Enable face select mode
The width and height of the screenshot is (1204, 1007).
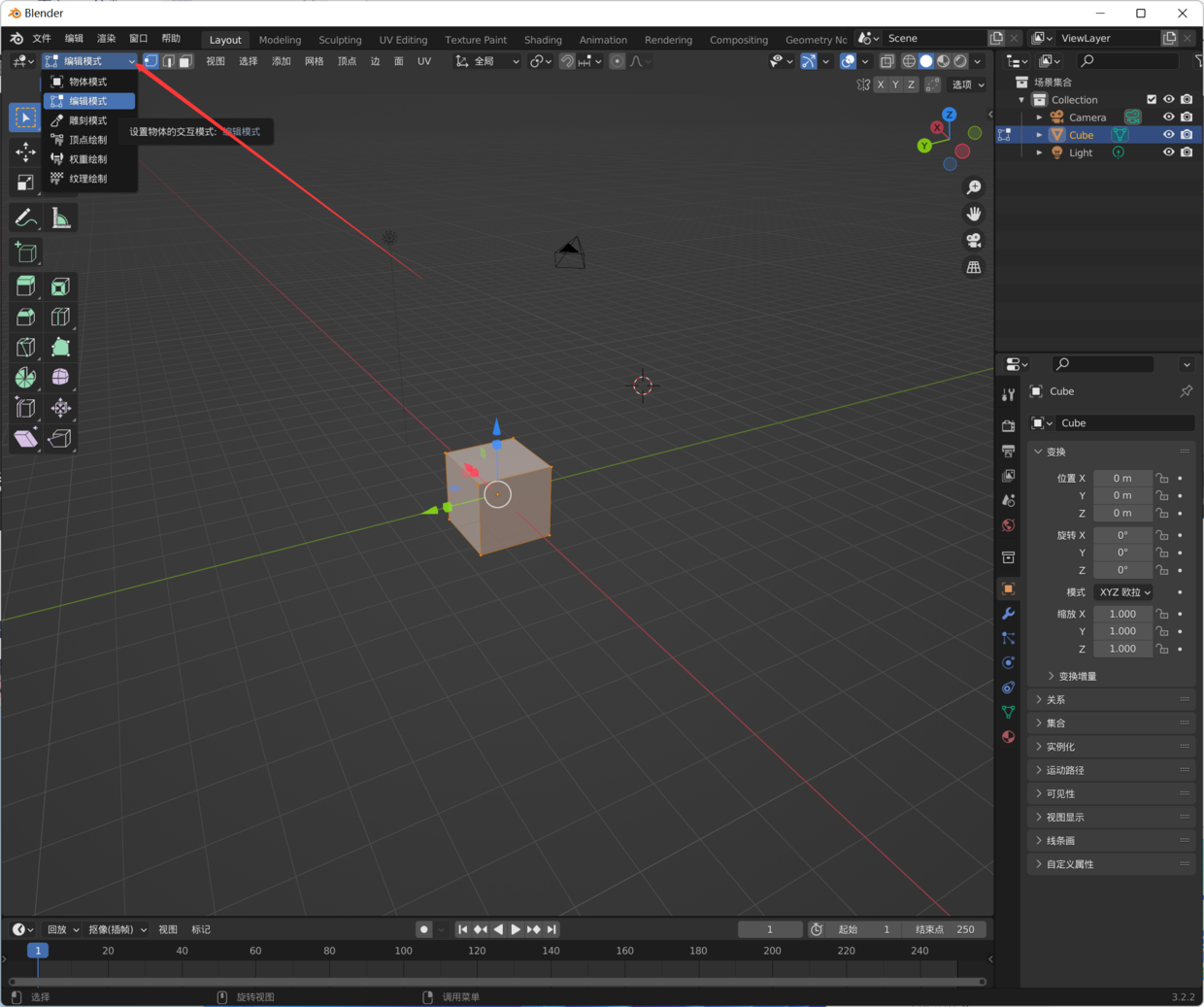pyautogui.click(x=185, y=61)
